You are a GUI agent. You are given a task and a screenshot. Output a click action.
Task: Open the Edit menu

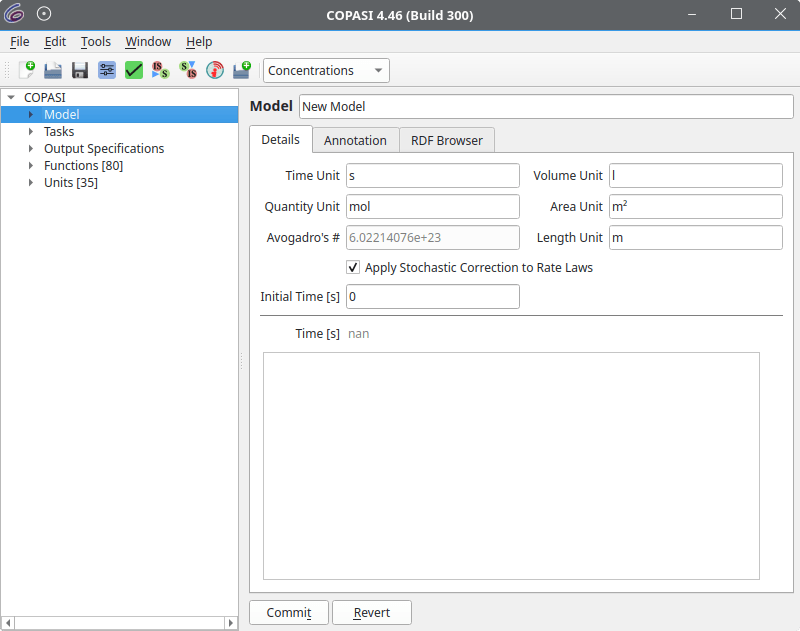point(55,42)
